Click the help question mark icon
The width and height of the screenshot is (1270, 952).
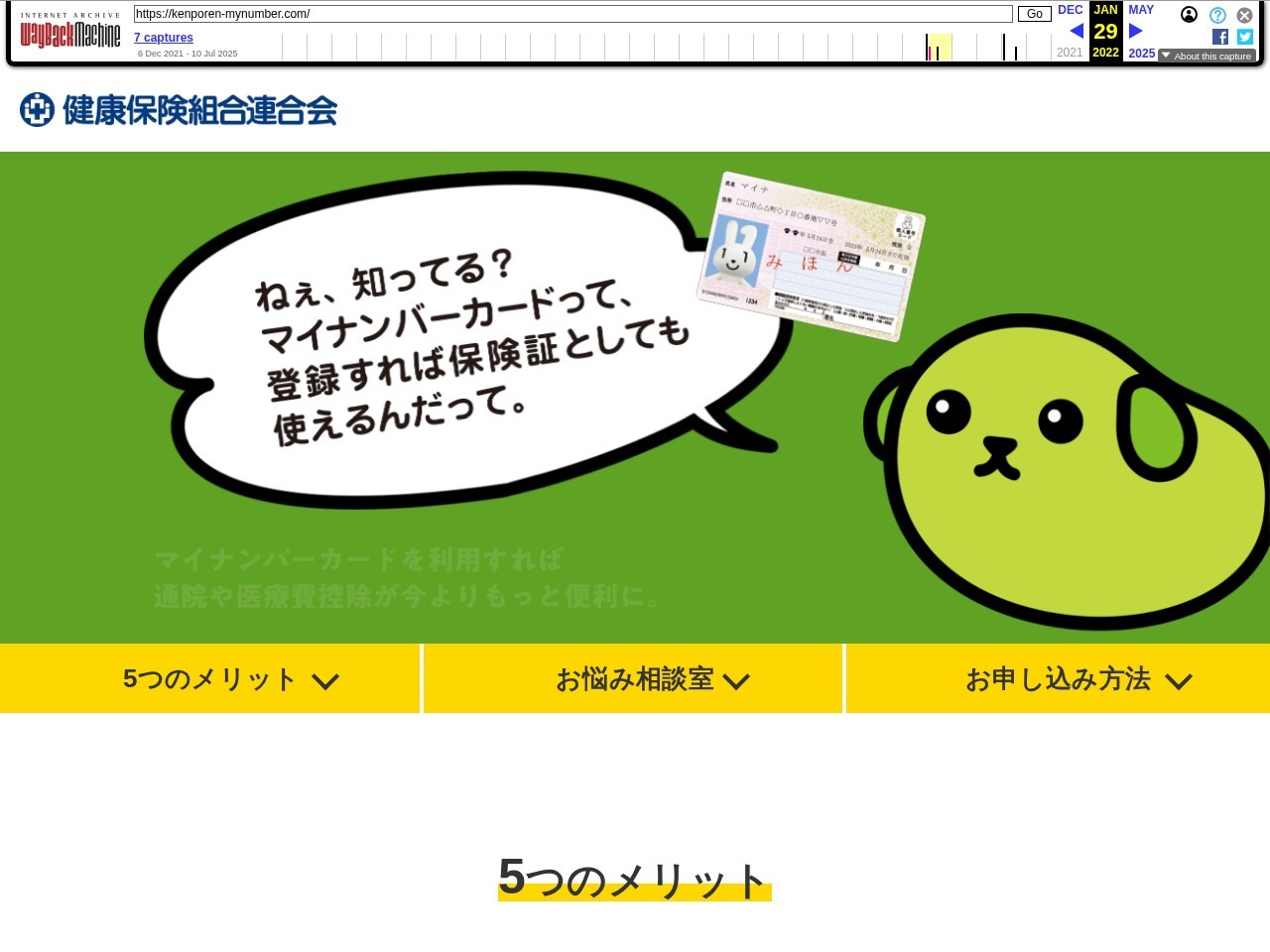click(1217, 15)
